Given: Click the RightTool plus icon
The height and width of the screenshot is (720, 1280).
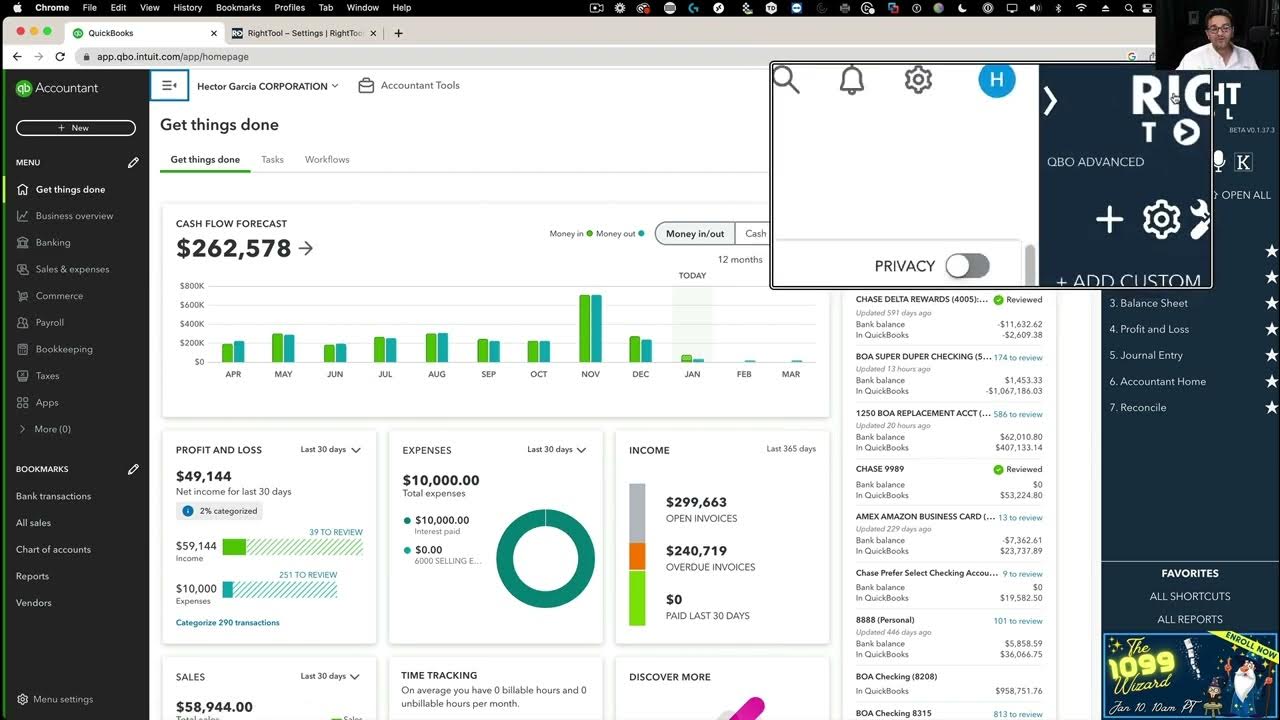Looking at the screenshot, I should point(1109,220).
